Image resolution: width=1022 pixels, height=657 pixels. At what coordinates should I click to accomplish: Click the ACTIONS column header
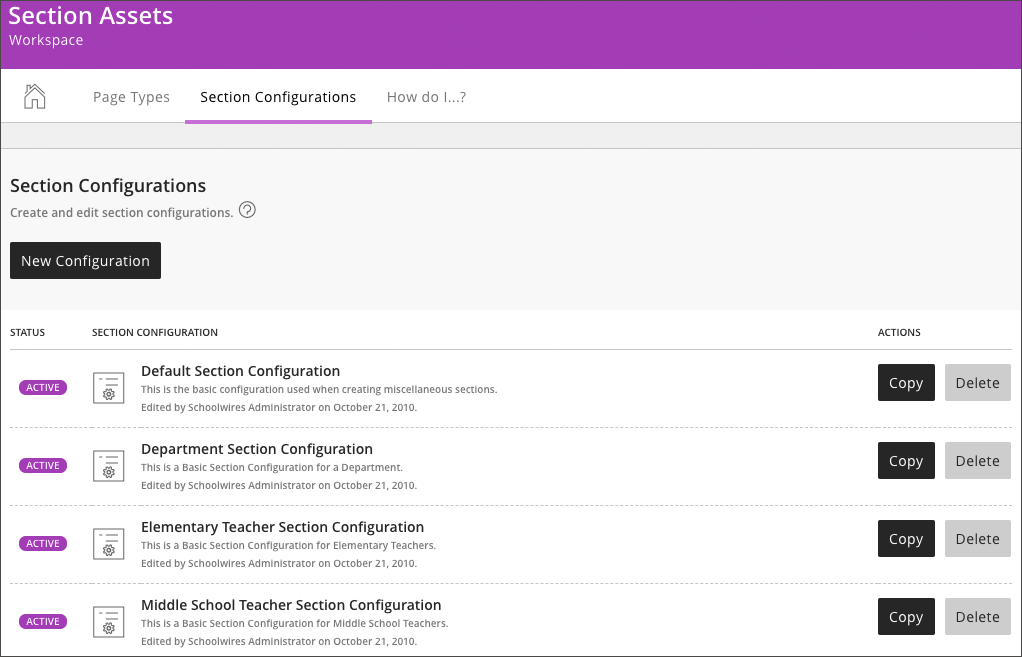pos(898,332)
